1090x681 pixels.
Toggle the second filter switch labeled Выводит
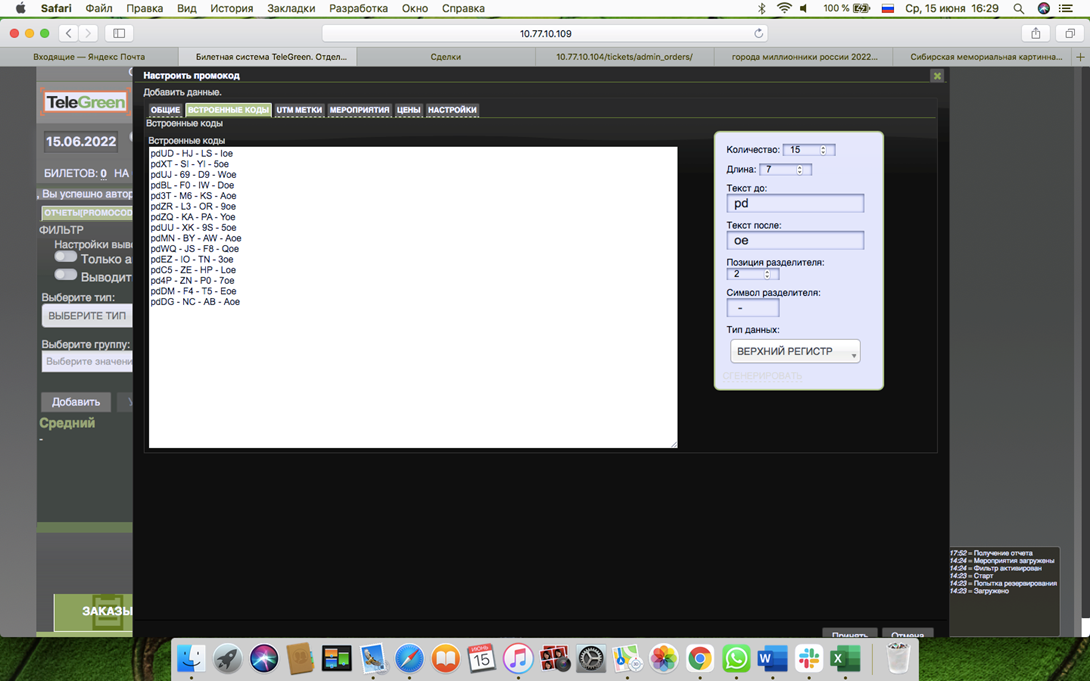66,275
